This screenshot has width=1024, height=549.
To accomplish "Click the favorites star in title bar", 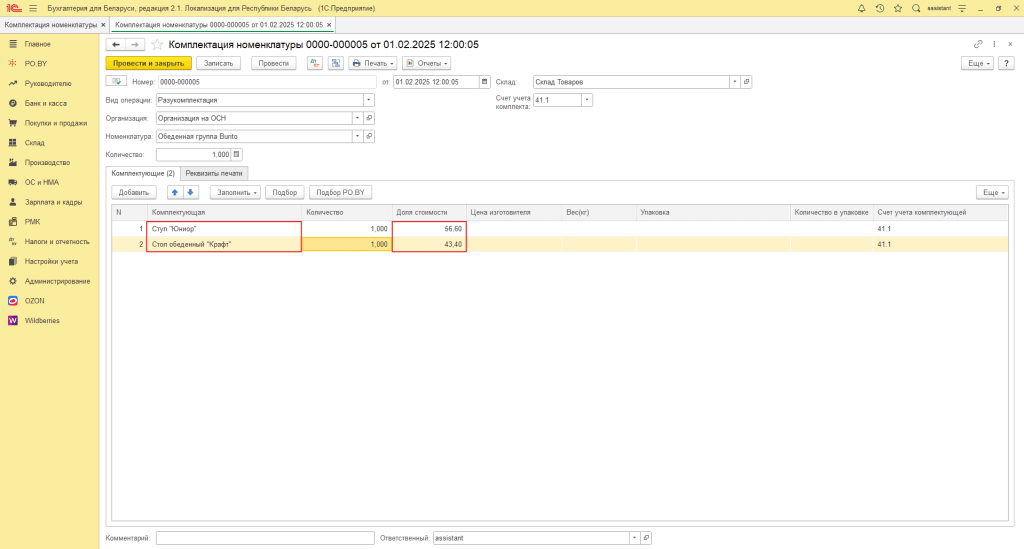I will [896, 8].
